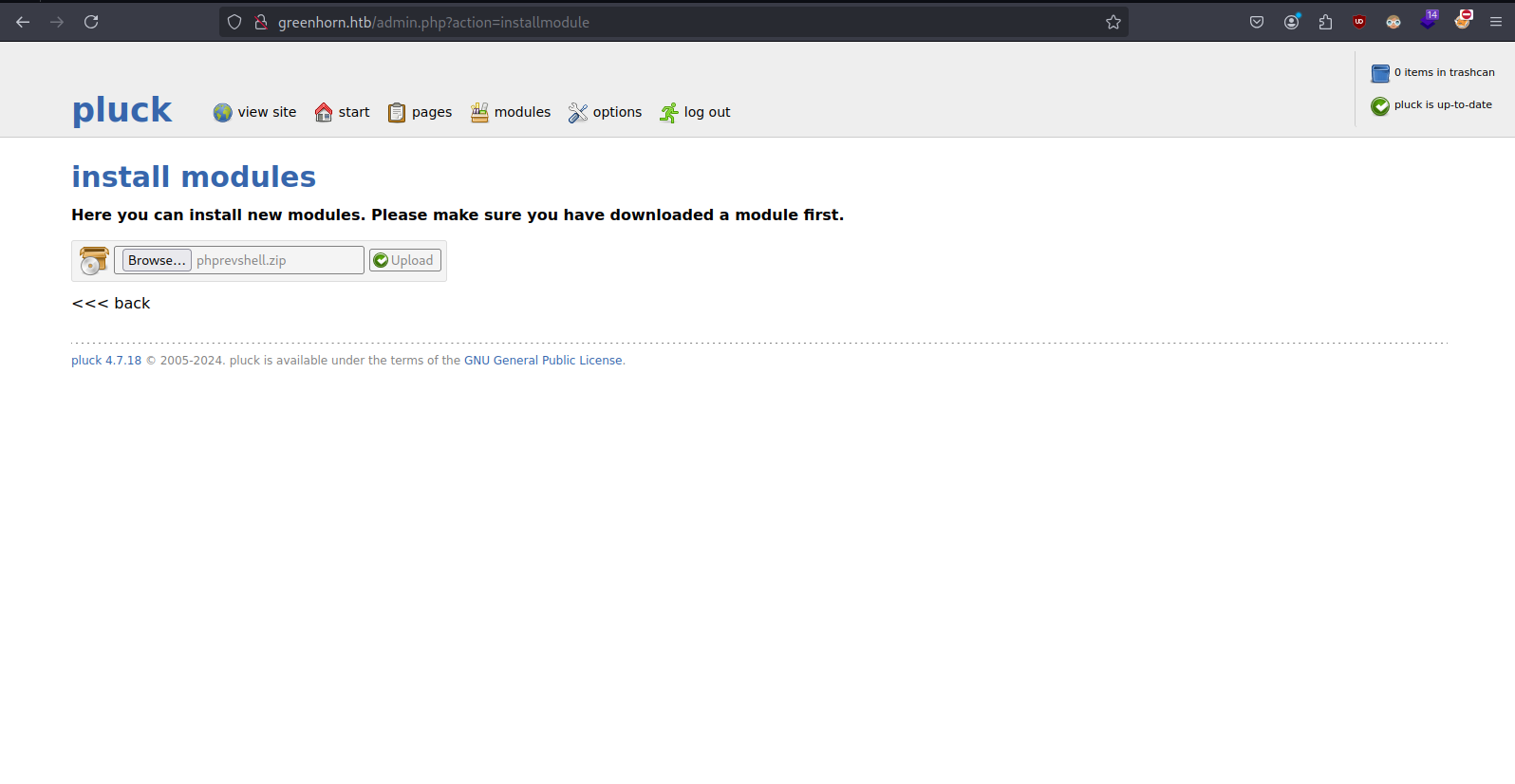
Task: Click the module package icon in upload box
Action: pyautogui.click(x=94, y=260)
